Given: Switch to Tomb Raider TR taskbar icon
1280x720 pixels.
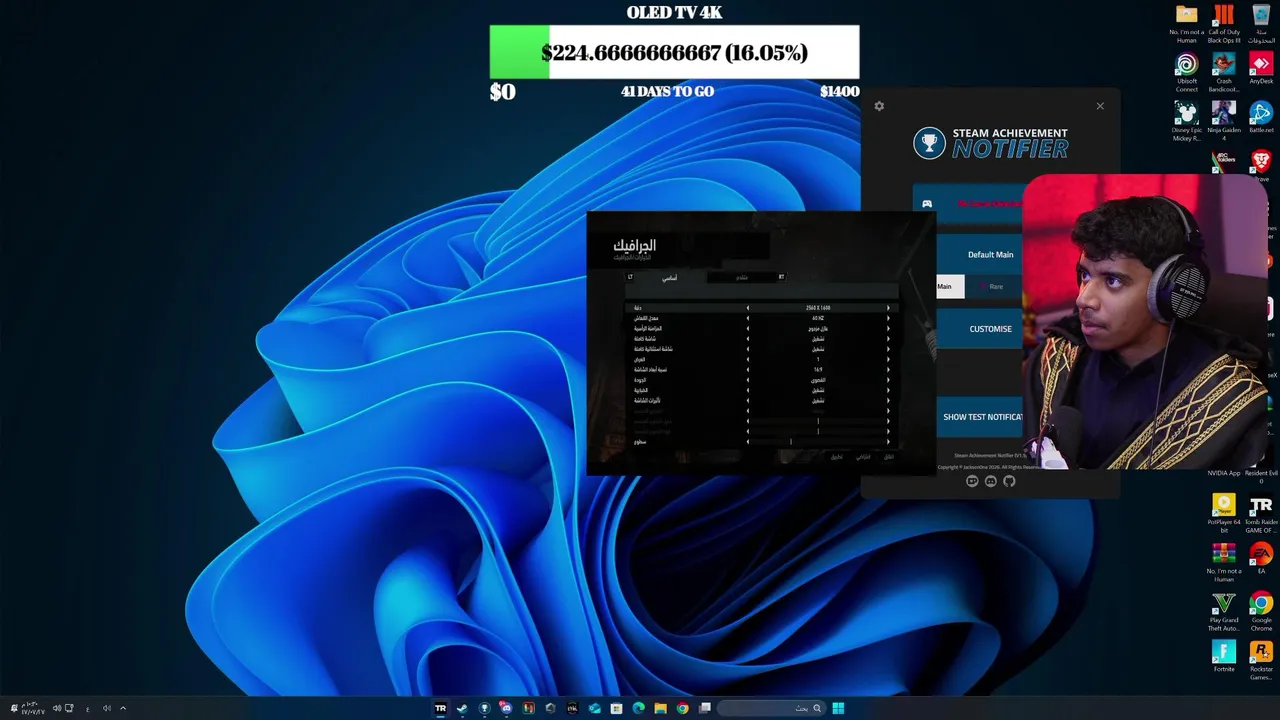Looking at the screenshot, I should [x=440, y=708].
